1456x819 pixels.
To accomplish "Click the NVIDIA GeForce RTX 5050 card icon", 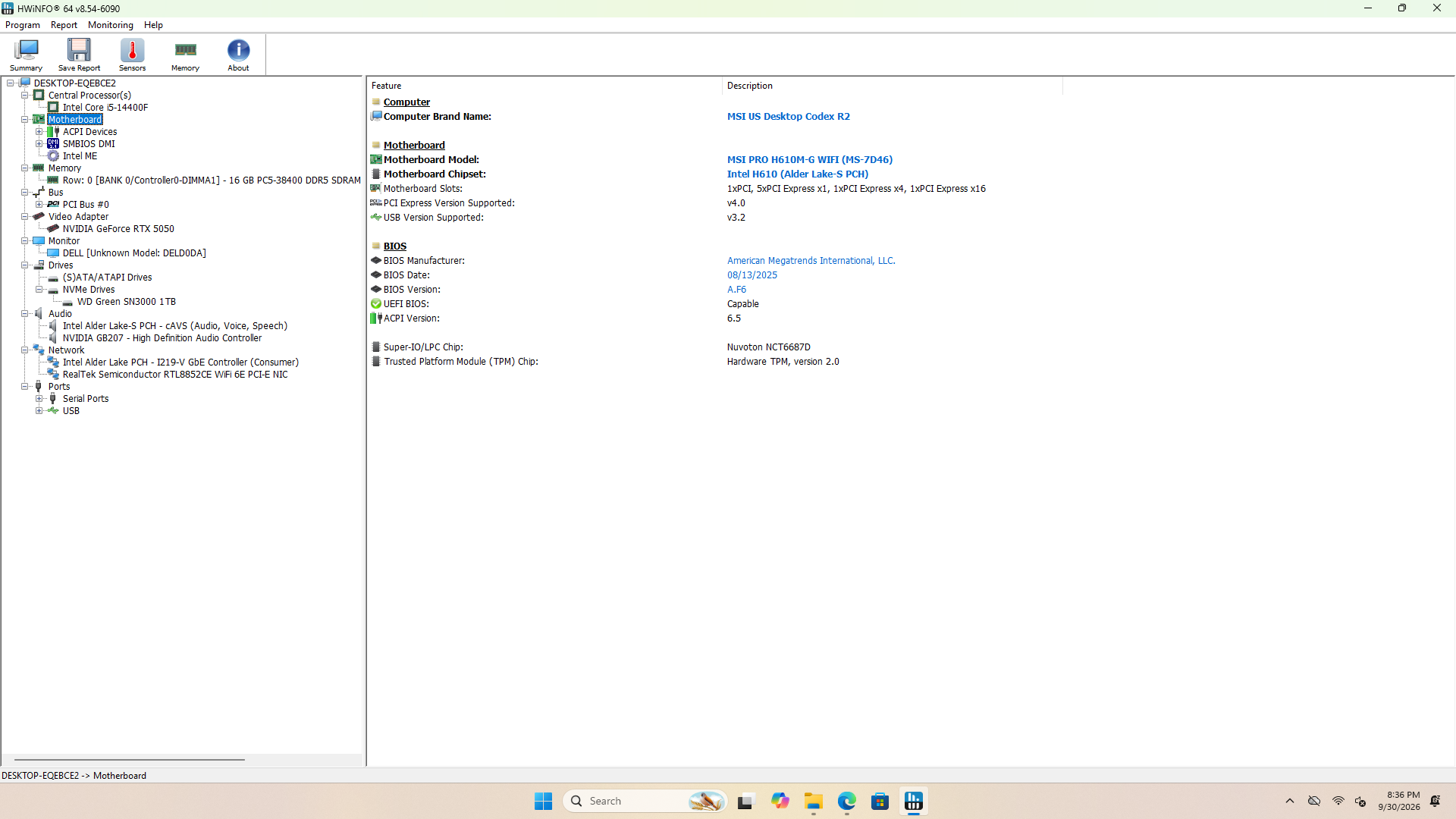I will coord(53,229).
